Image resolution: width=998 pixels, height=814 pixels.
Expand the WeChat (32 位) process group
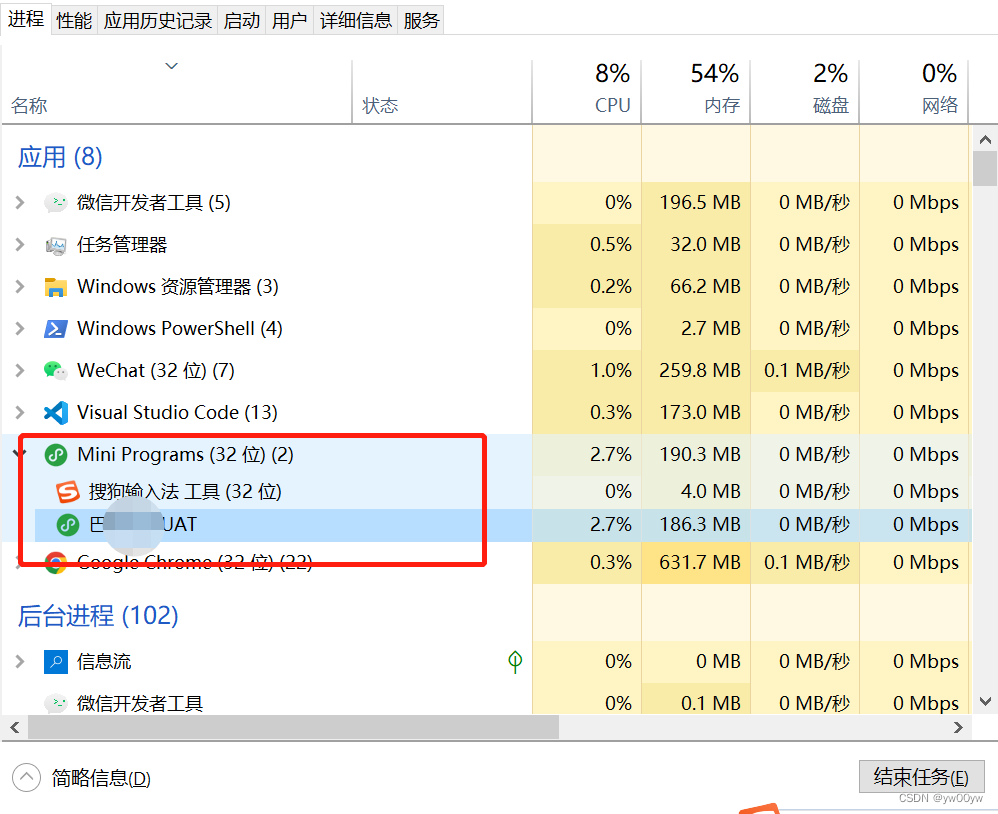tap(20, 370)
